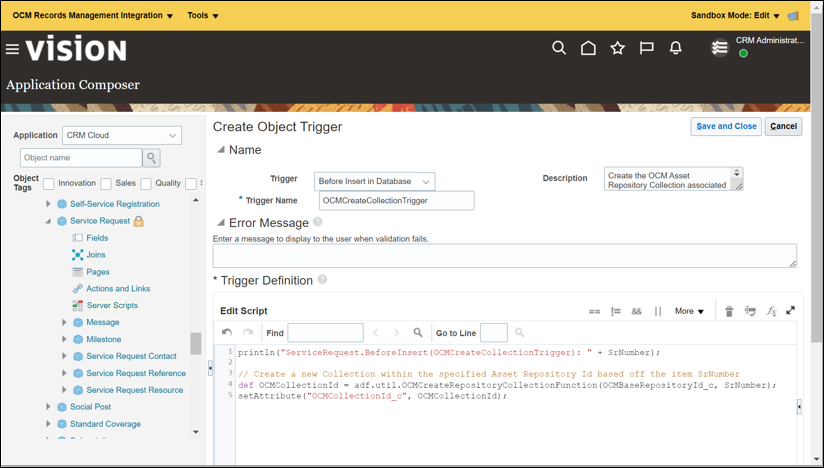Click the Cancel button
This screenshot has width=824, height=468.
(784, 127)
